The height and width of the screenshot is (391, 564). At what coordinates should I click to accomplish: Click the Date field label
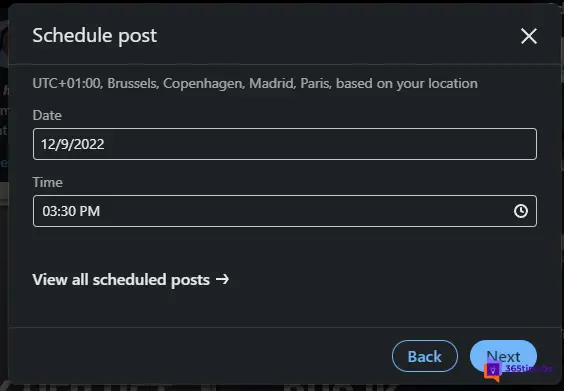click(x=47, y=115)
